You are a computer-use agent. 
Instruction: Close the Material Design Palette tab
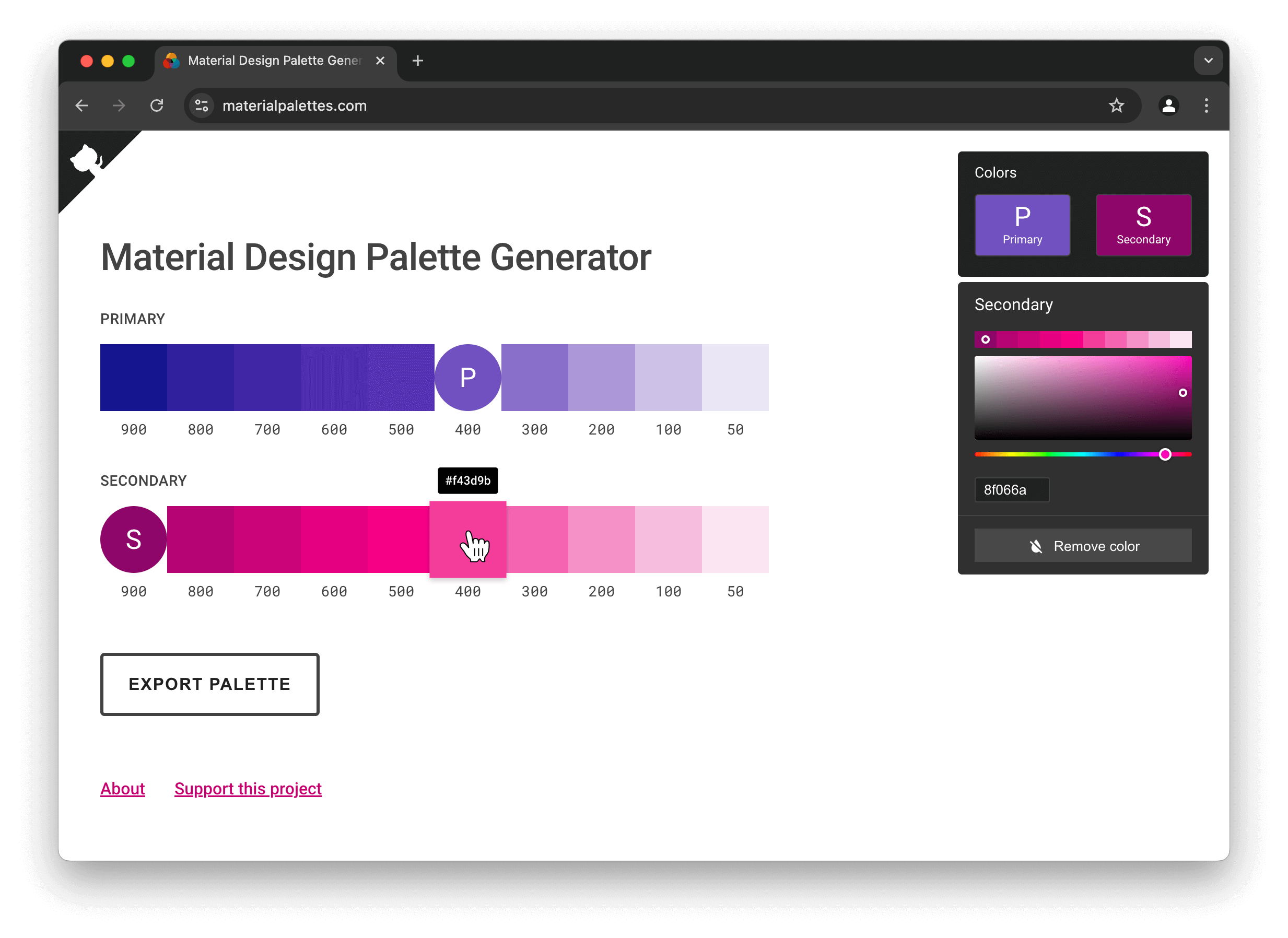pyautogui.click(x=380, y=61)
